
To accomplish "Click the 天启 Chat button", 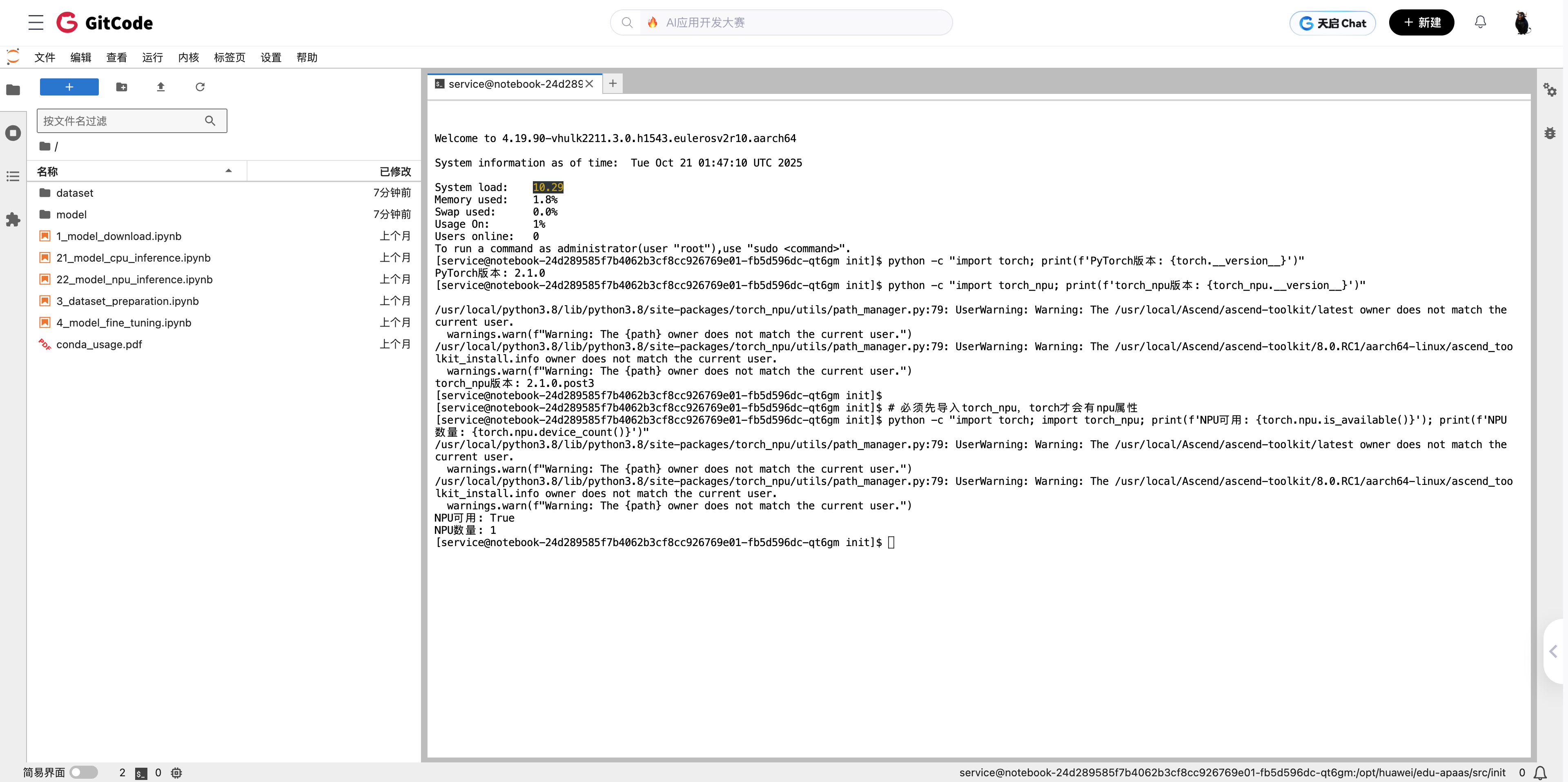I will click(x=1332, y=23).
